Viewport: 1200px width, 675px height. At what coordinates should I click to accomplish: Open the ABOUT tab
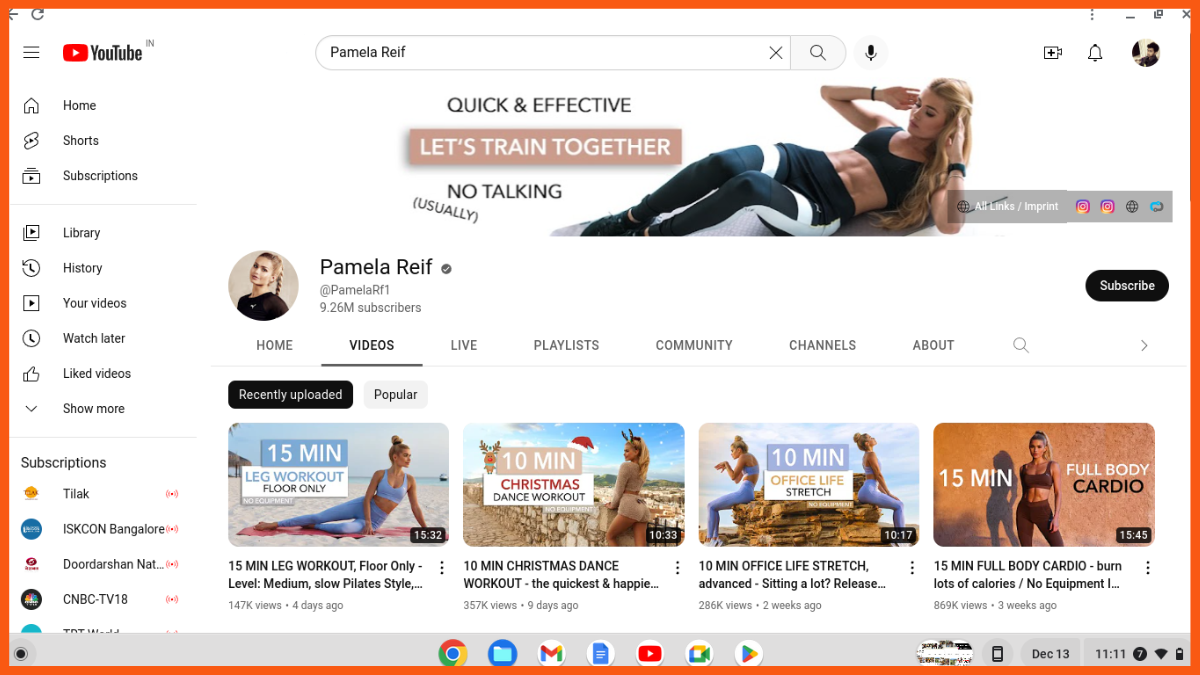[933, 345]
